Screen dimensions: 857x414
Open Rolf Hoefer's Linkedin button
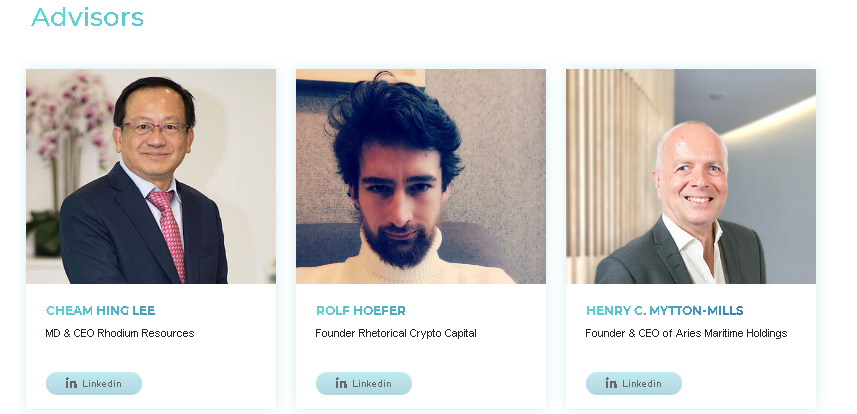pyautogui.click(x=364, y=383)
